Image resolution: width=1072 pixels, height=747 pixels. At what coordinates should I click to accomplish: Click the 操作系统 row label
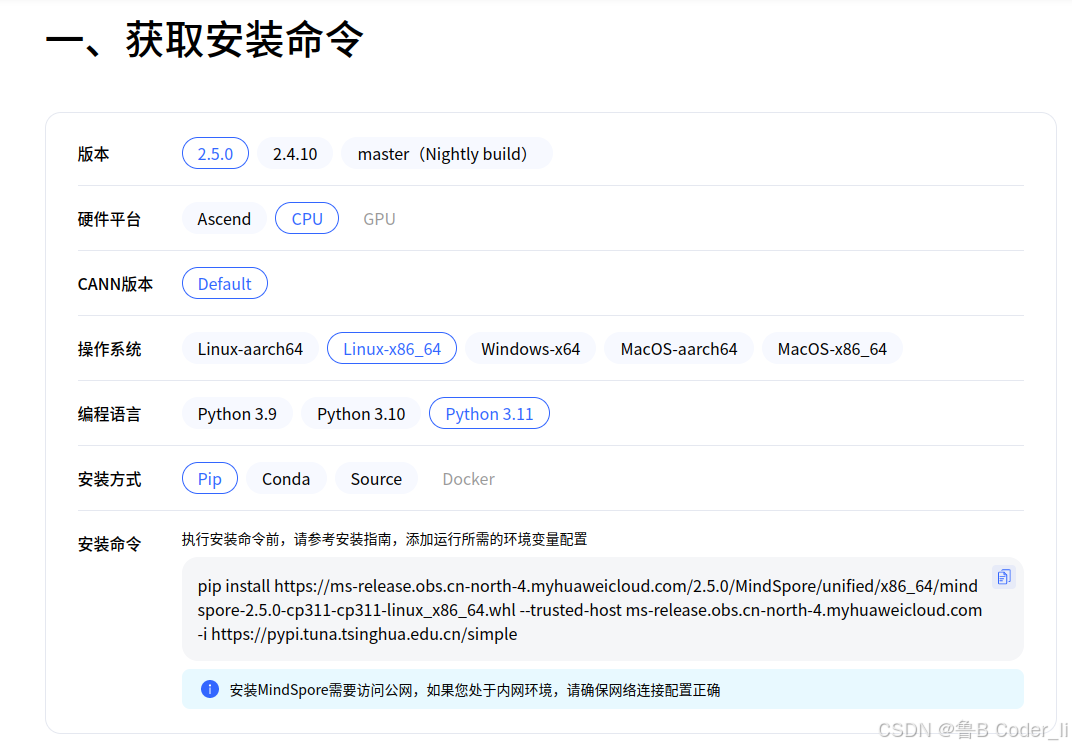point(109,349)
